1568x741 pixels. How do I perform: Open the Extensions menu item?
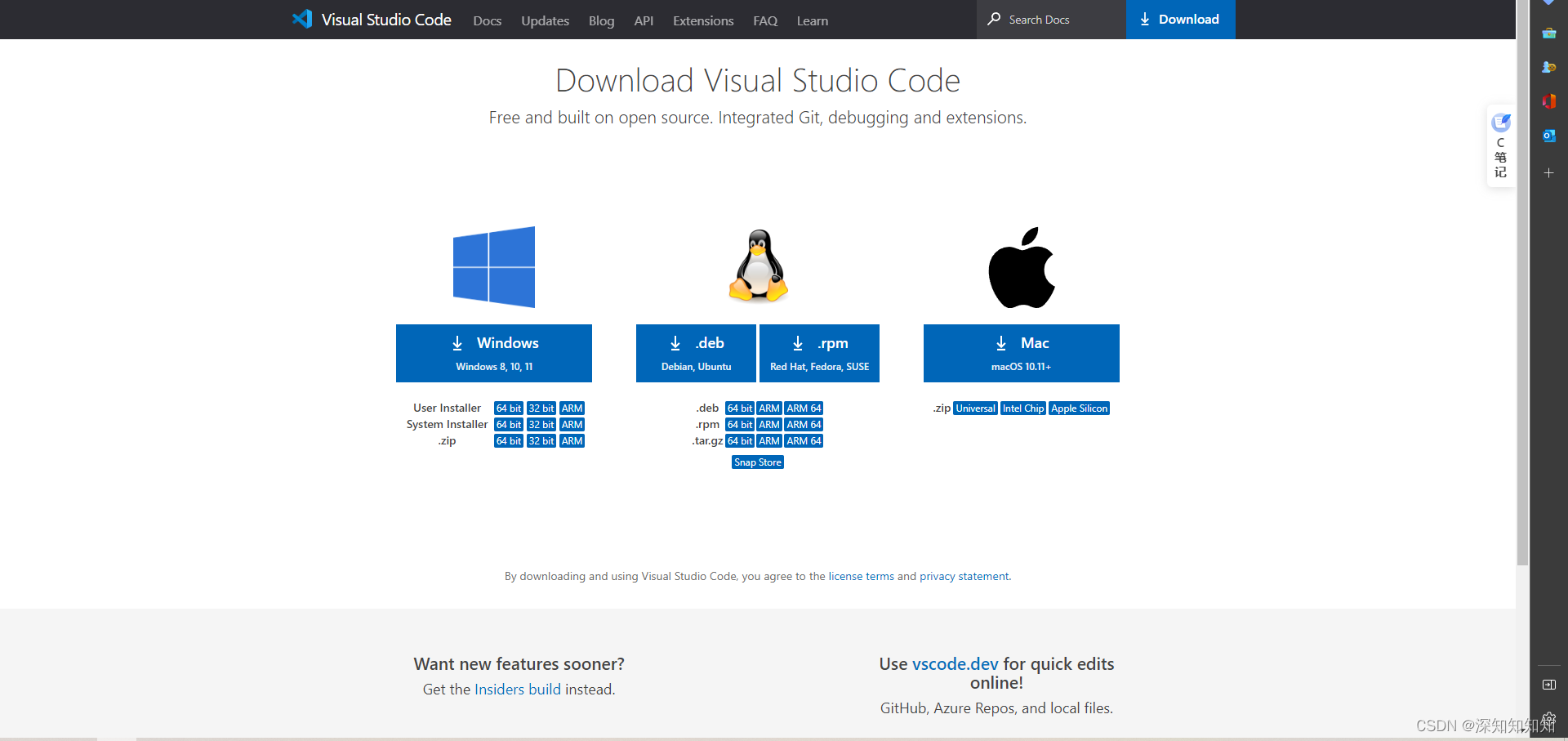703,20
